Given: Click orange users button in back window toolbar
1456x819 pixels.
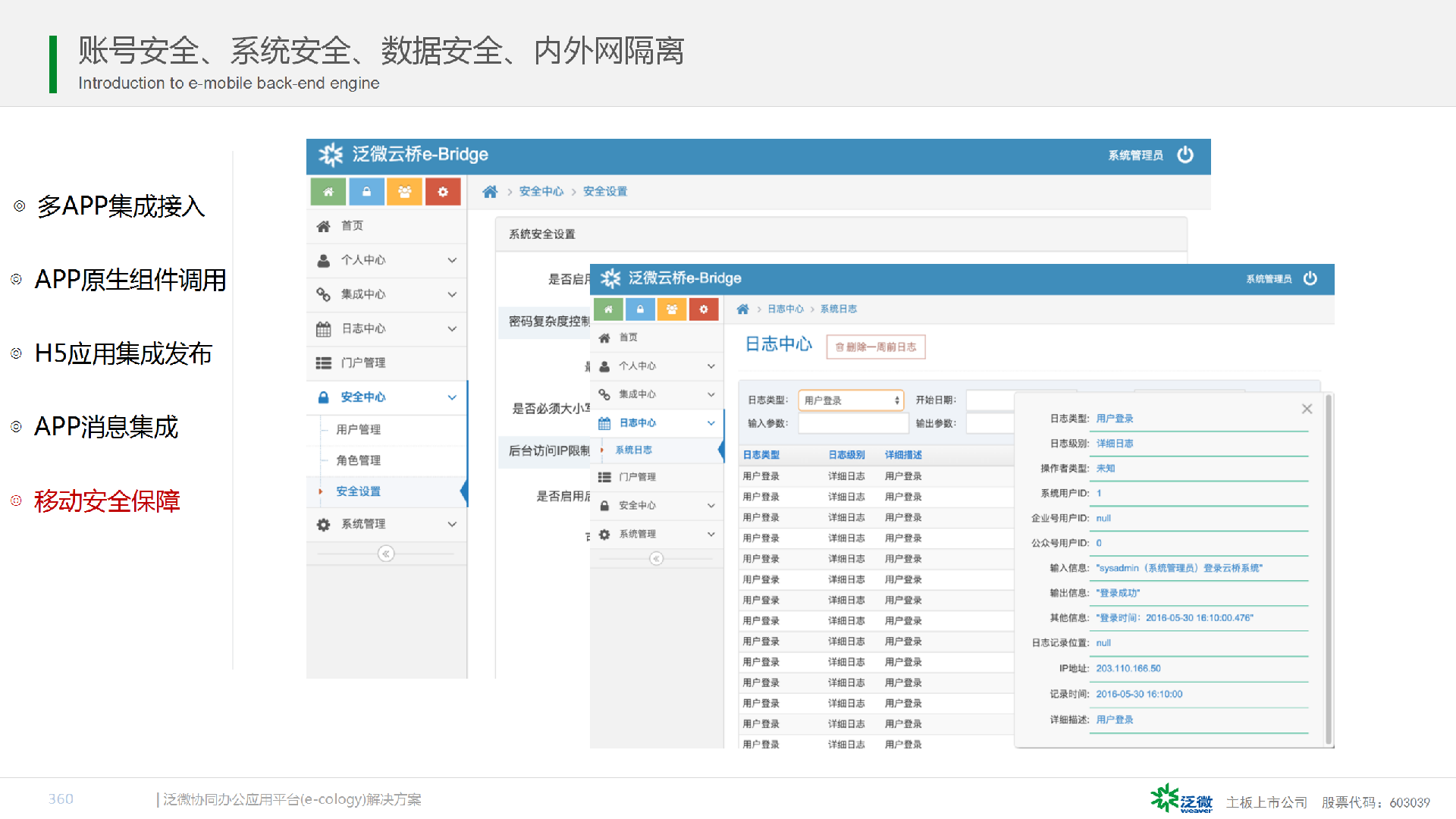Looking at the screenshot, I should [405, 192].
